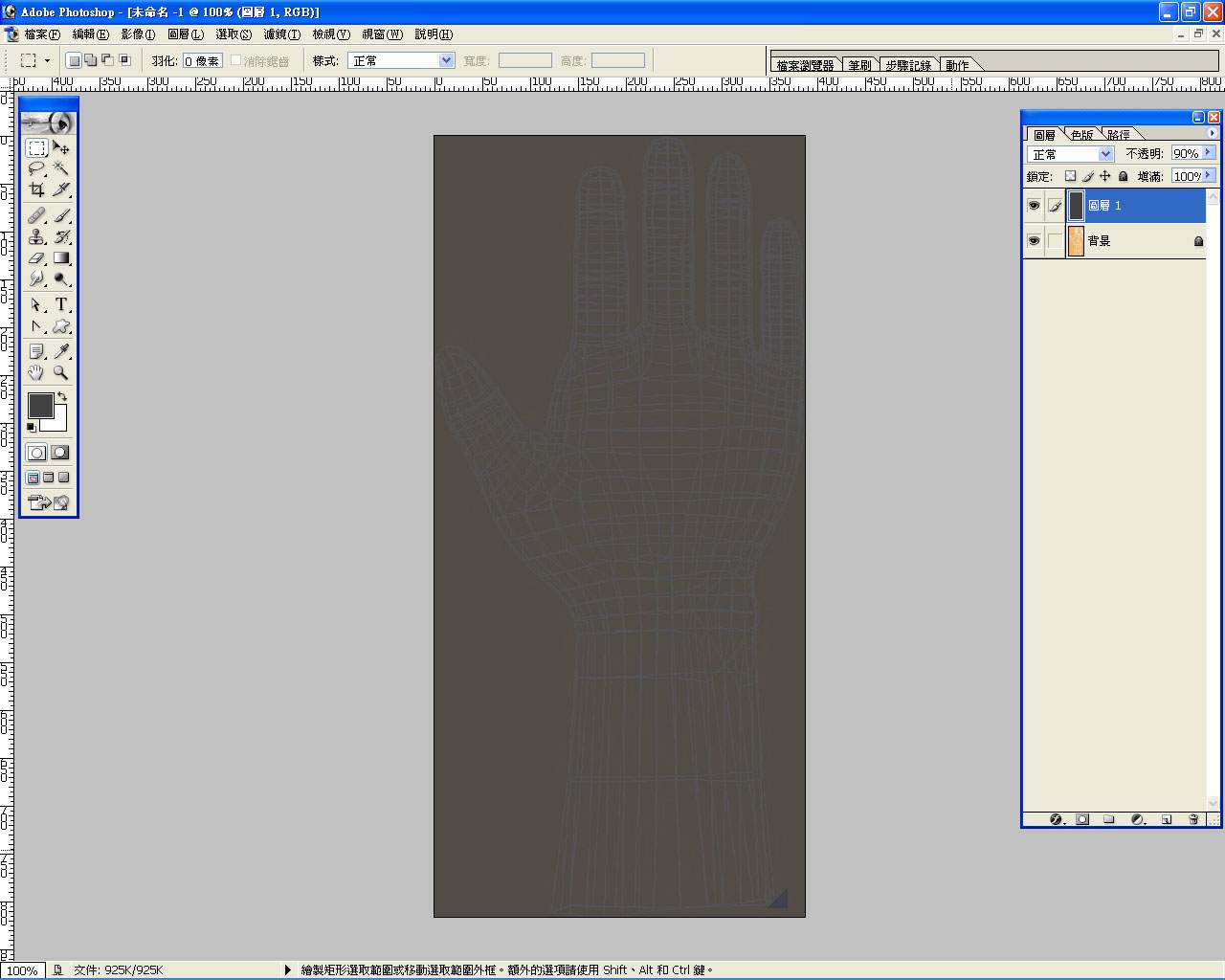Activate the Type tool
This screenshot has height=980, width=1225.
(x=61, y=304)
